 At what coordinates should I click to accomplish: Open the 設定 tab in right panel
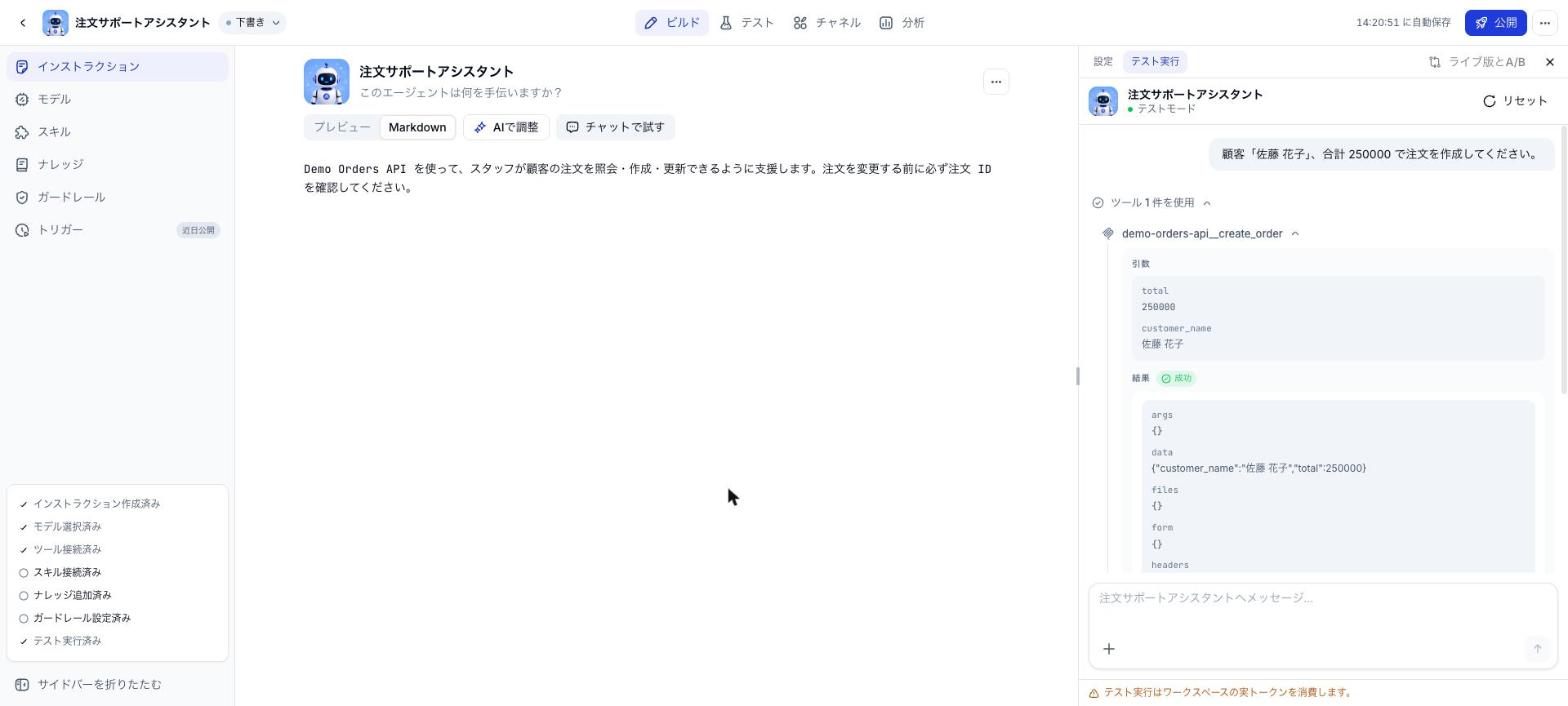[x=1103, y=62]
